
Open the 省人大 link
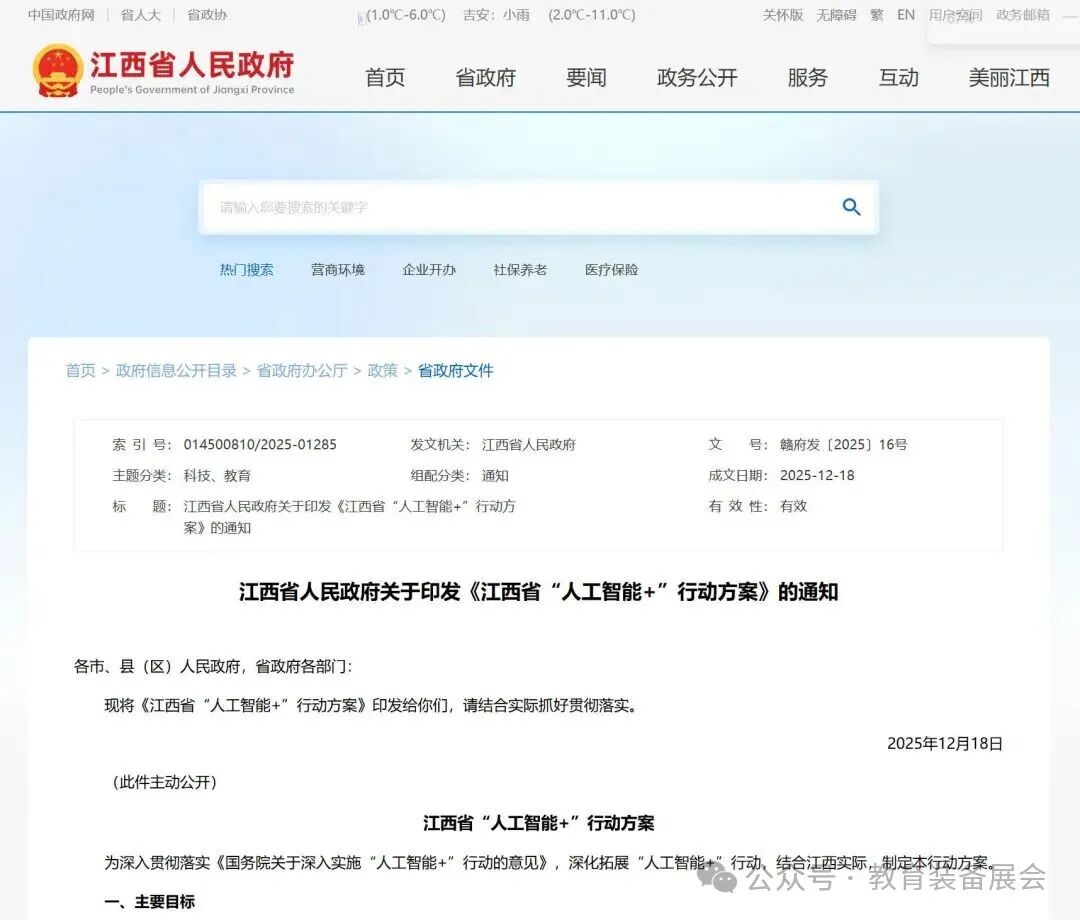click(x=139, y=14)
